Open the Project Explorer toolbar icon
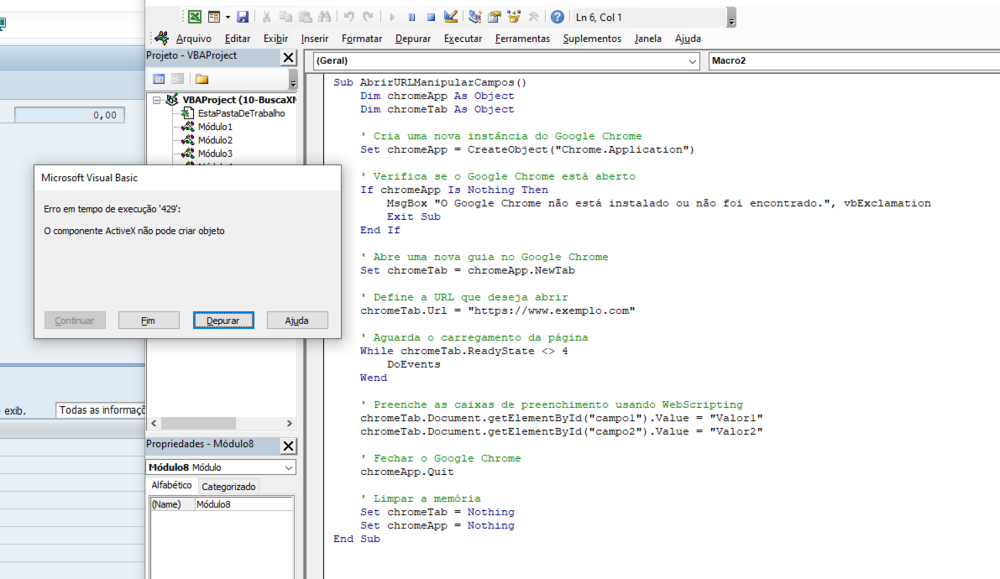This screenshot has width=1000, height=579. 475,17
